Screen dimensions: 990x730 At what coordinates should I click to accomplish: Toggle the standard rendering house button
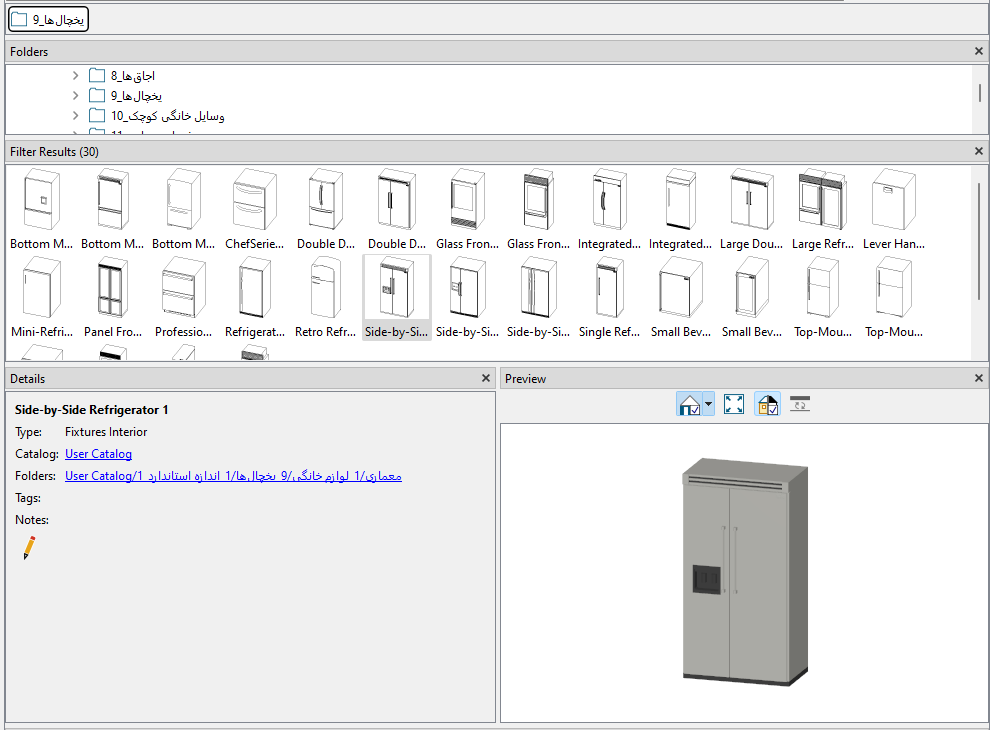689,404
